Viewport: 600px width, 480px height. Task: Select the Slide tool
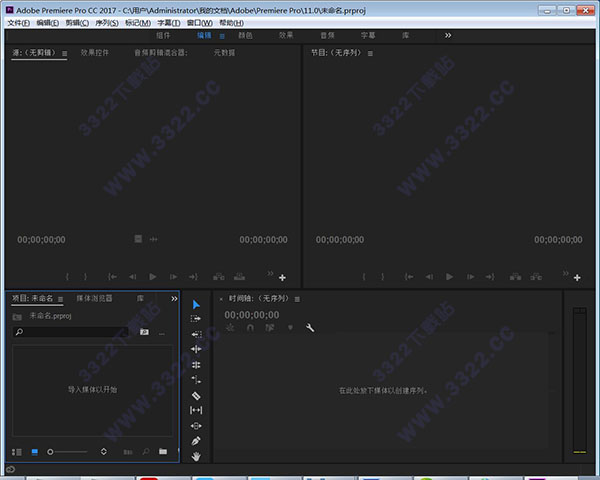196,426
